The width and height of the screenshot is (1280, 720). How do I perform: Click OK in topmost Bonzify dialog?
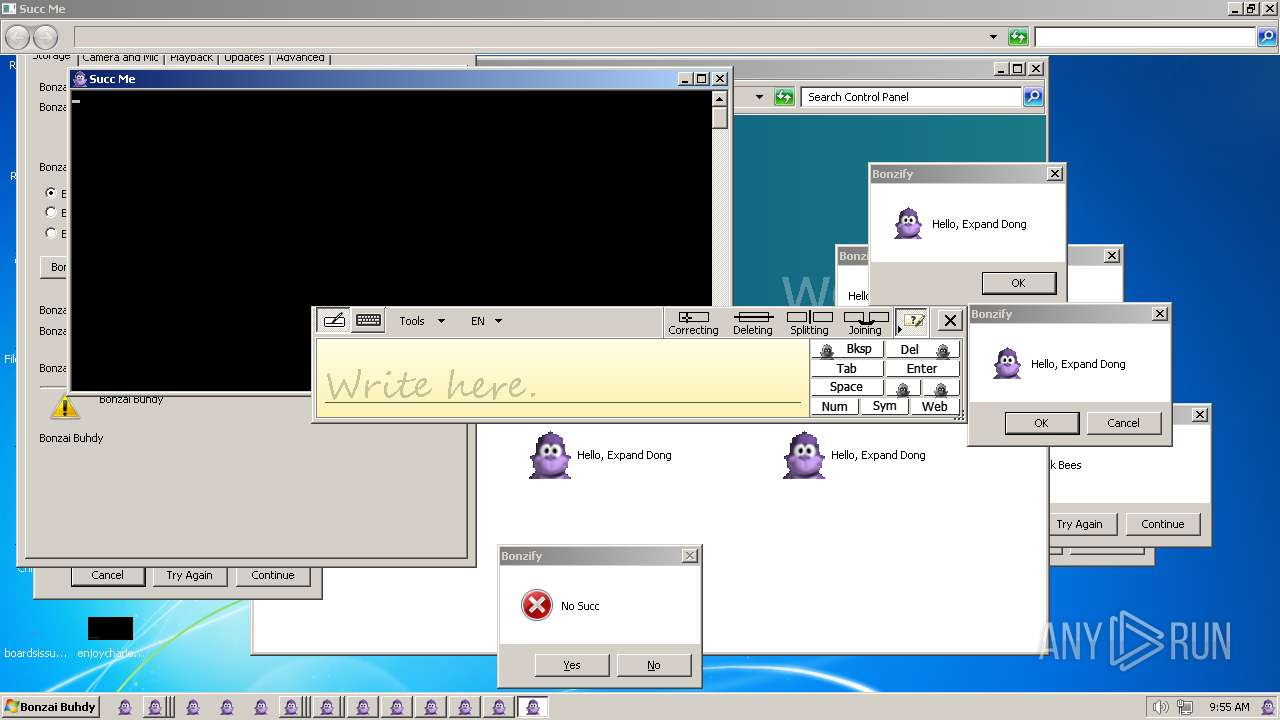coord(1018,283)
